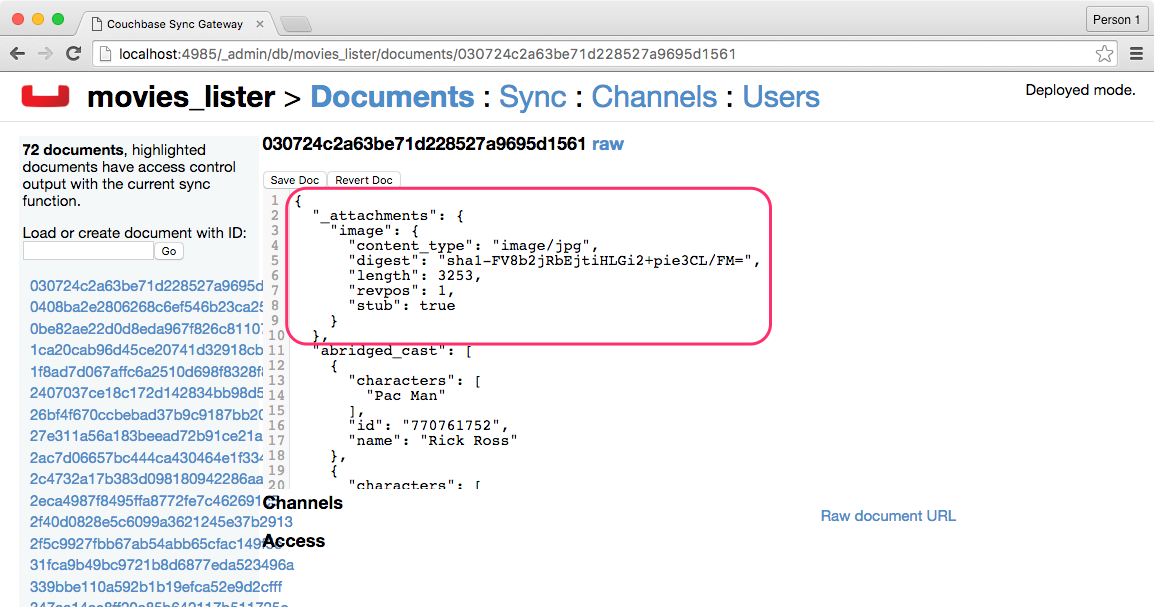Open the Sync section
This screenshot has height=607, width=1154.
532,97
